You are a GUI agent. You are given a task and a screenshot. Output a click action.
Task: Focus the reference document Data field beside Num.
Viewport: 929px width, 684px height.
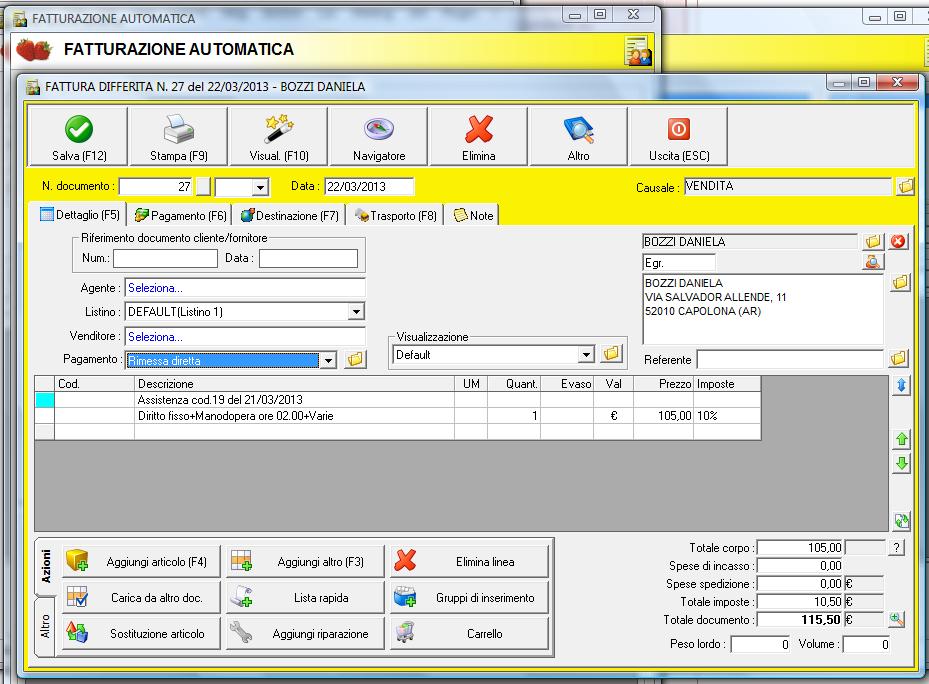308,258
